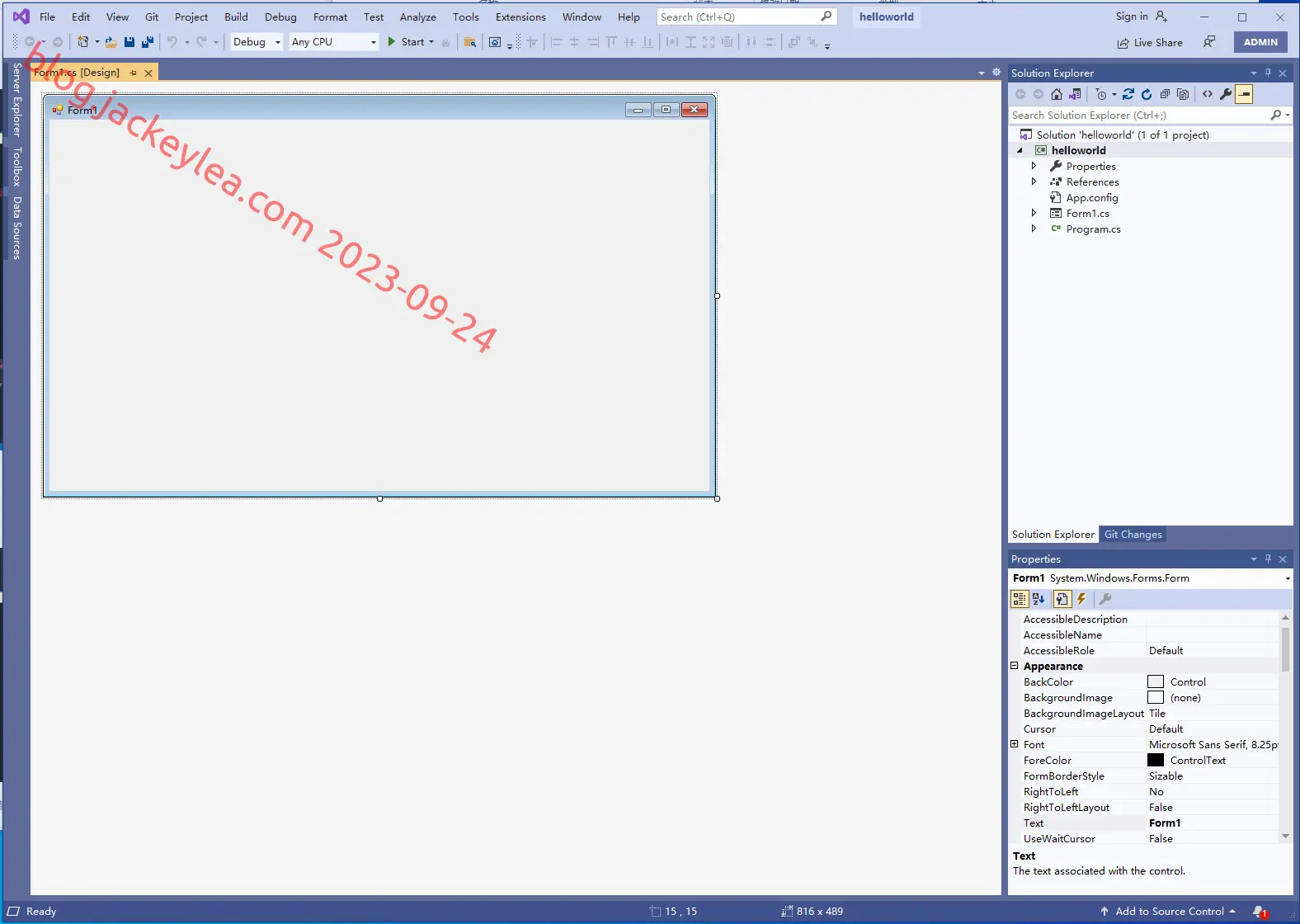Click the View Code brackets icon
Image resolution: width=1300 pixels, height=924 pixels.
coord(1208,94)
